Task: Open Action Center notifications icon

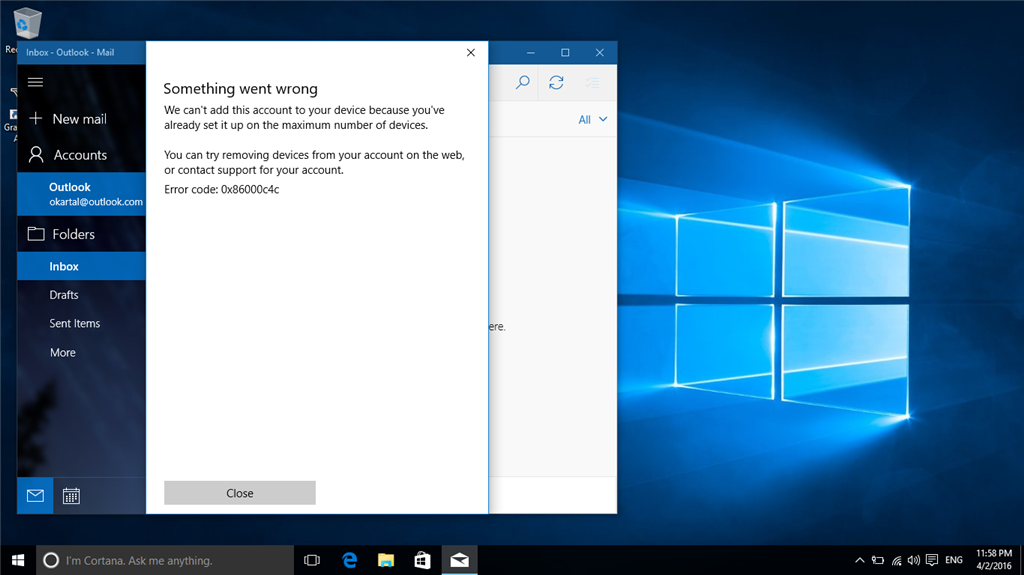Action: tap(932, 560)
